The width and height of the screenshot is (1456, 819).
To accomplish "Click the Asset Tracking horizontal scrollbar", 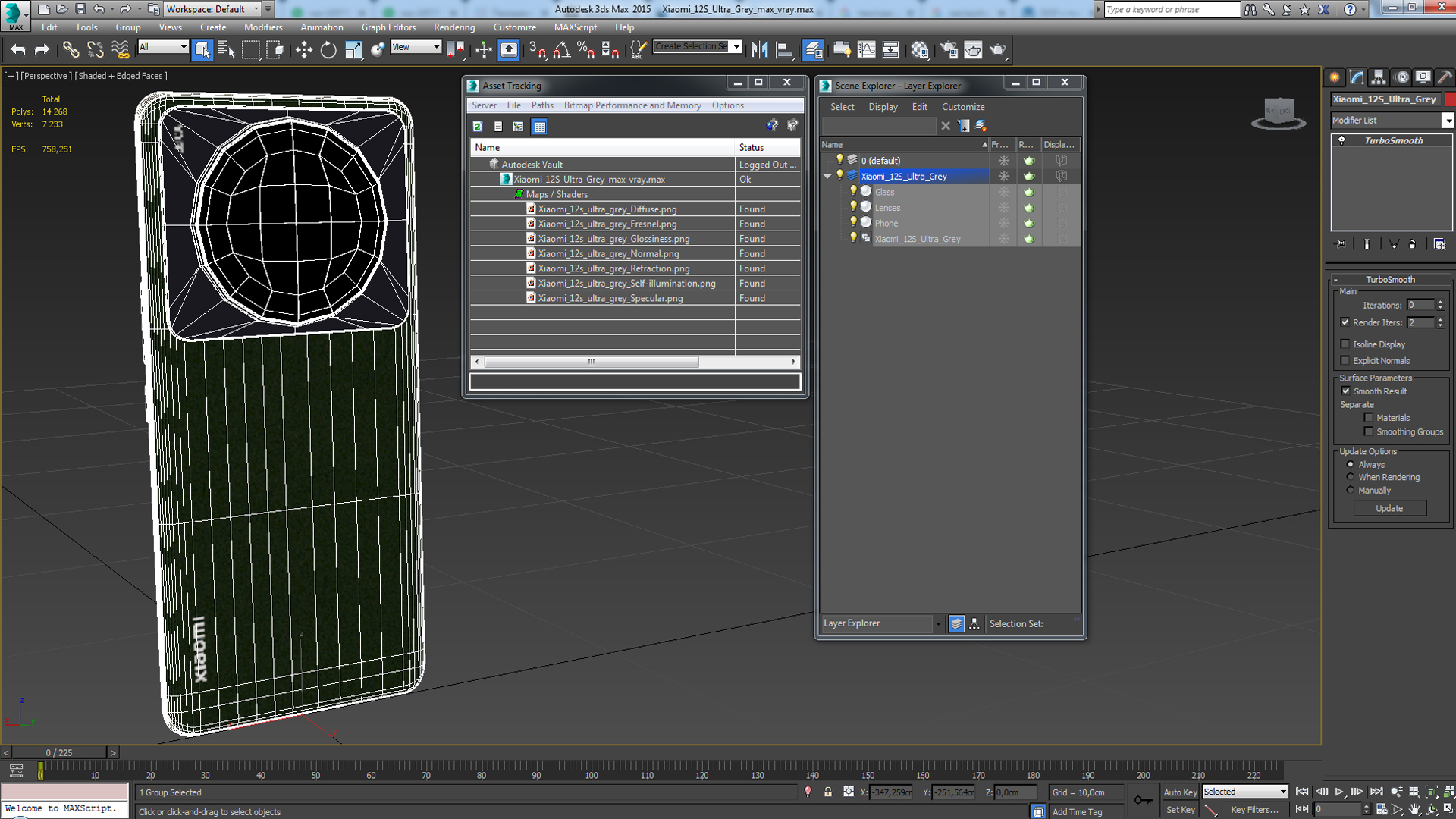I will coord(591,362).
